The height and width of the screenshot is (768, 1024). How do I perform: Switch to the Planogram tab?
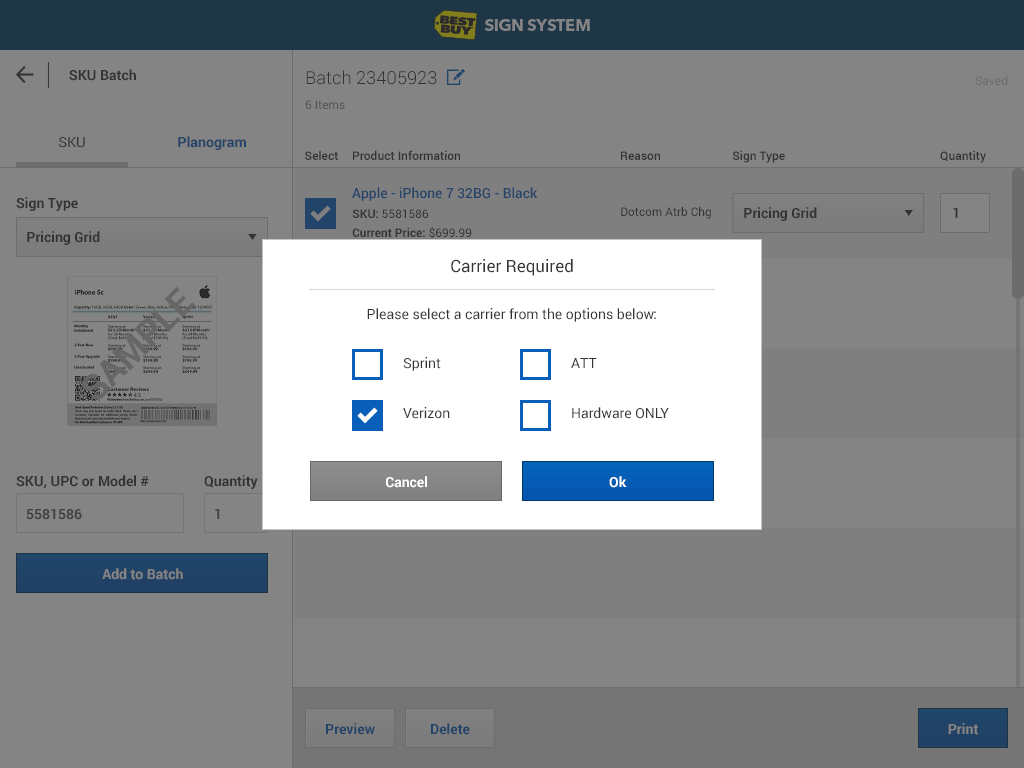point(212,142)
